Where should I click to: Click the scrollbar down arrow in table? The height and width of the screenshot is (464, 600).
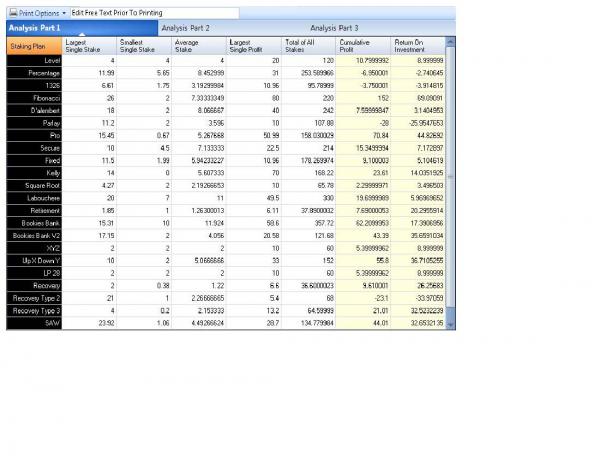coord(450,327)
